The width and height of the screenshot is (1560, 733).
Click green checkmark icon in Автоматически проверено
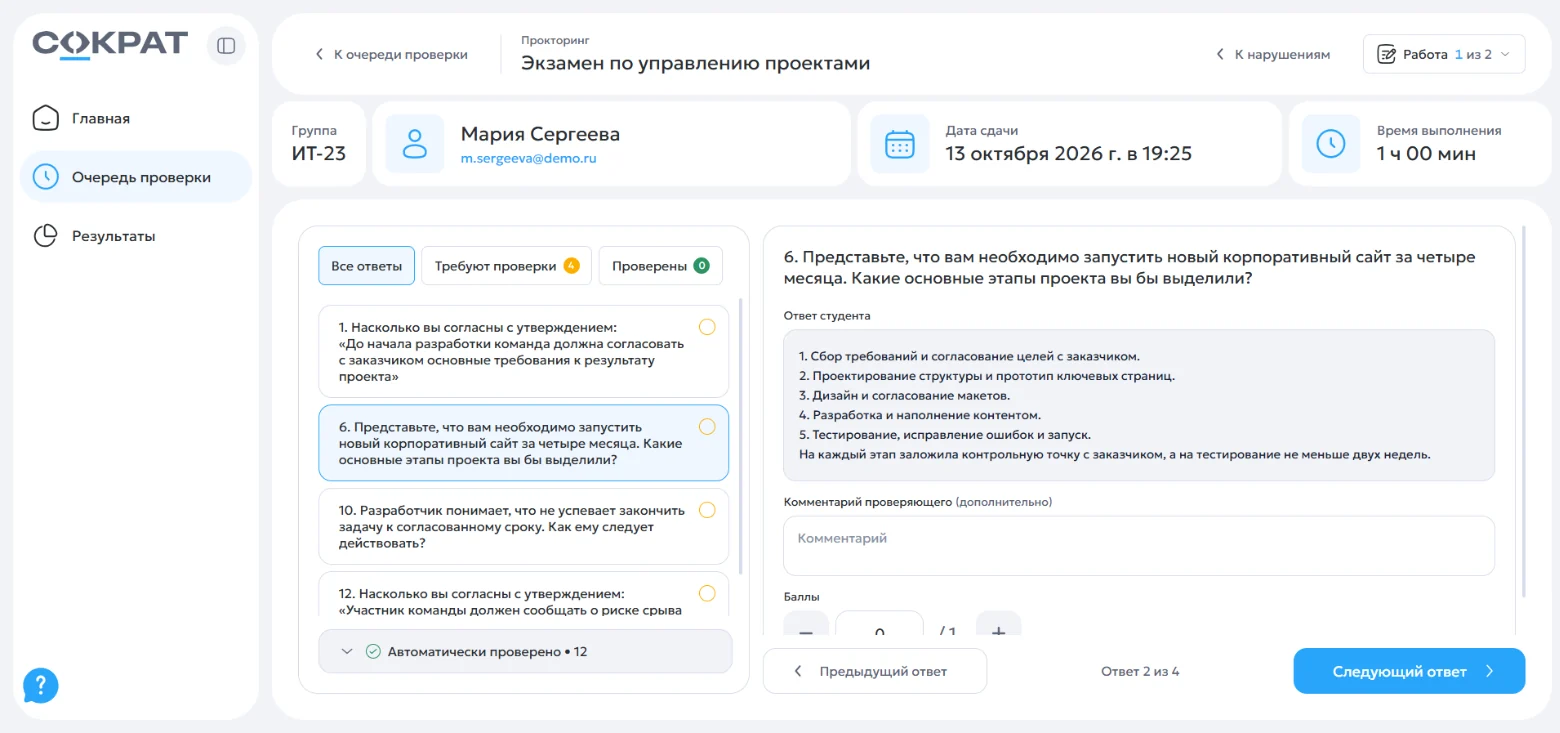[373, 652]
